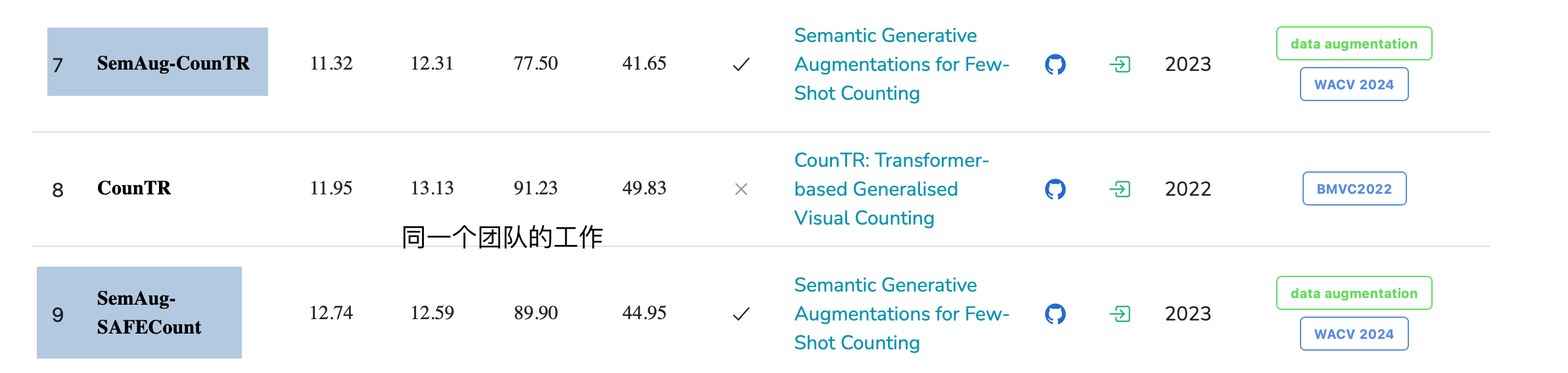Image resolution: width=1568 pixels, height=373 pixels.
Task: Open paper link in rank 9 row
Action: (x=902, y=314)
